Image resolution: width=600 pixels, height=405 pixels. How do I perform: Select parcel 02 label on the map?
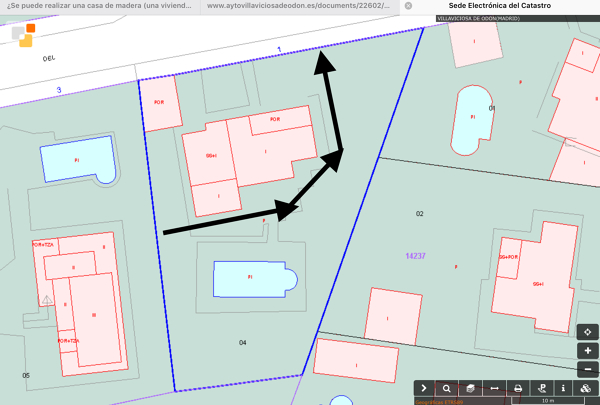[420, 214]
